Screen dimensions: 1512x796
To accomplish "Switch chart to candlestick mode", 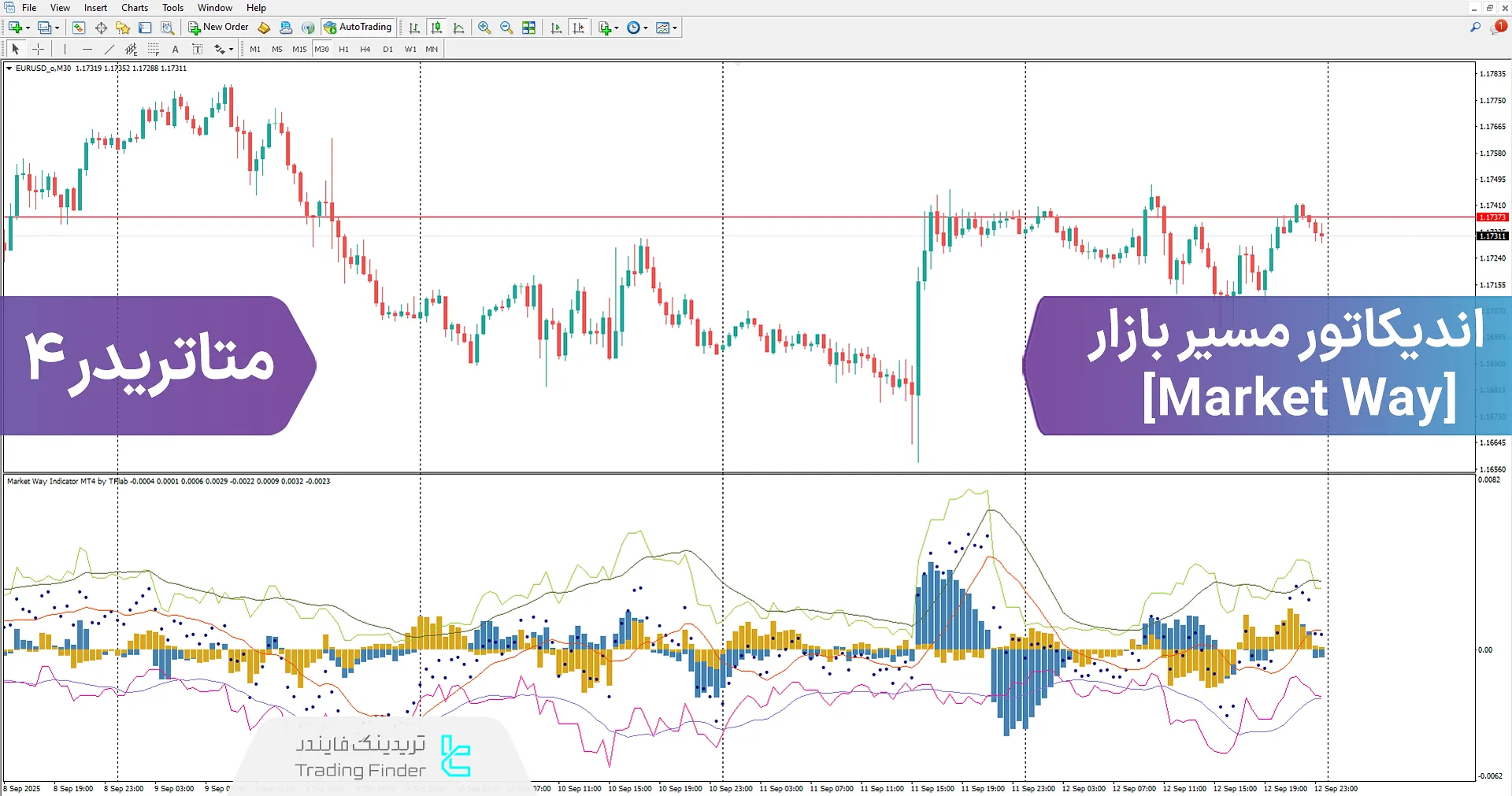I will 436,28.
